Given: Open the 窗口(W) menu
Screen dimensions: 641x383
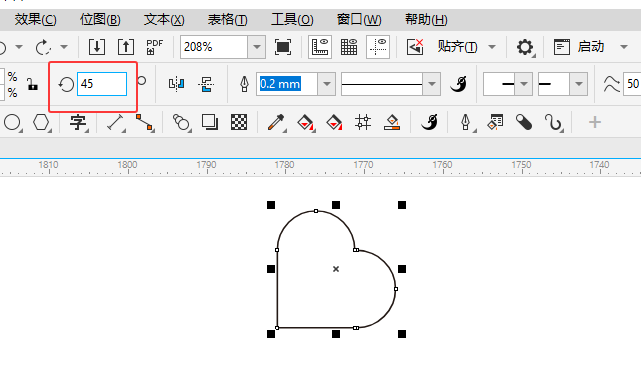Looking at the screenshot, I should (359, 20).
